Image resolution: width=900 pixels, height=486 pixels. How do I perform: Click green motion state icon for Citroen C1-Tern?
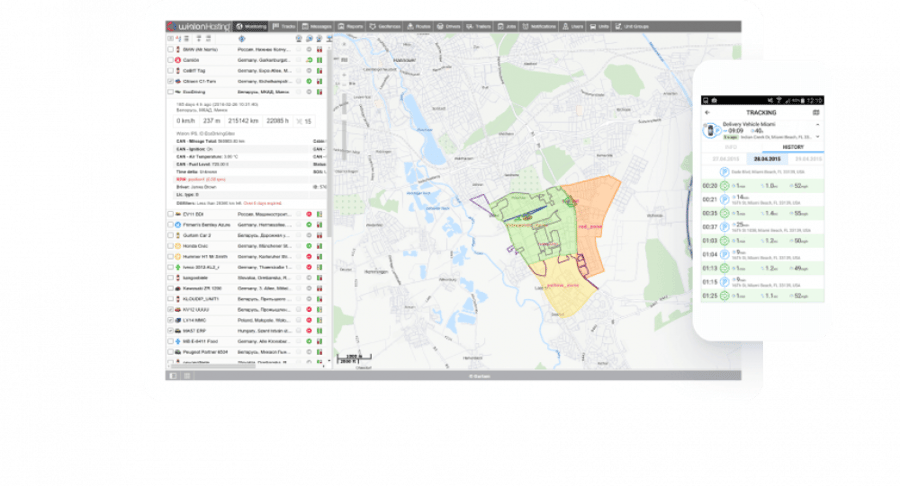(x=309, y=81)
